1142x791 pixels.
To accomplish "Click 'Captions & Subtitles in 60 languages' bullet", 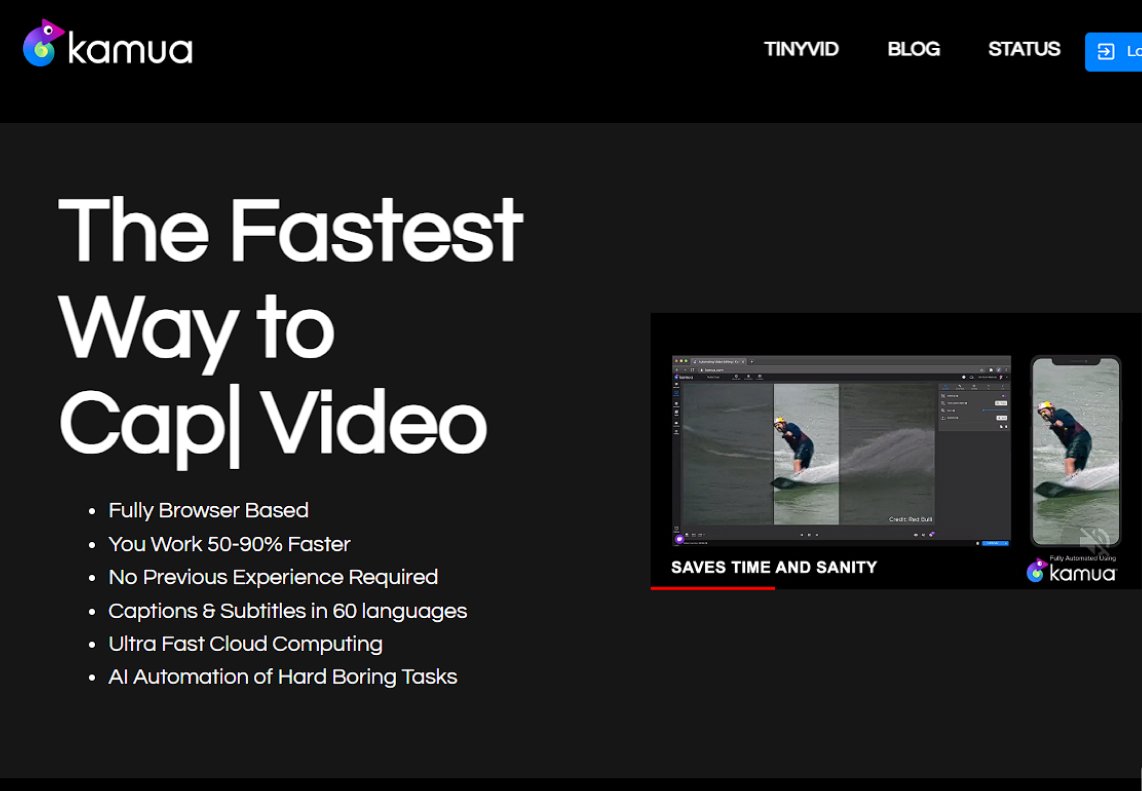I will click(x=288, y=610).
